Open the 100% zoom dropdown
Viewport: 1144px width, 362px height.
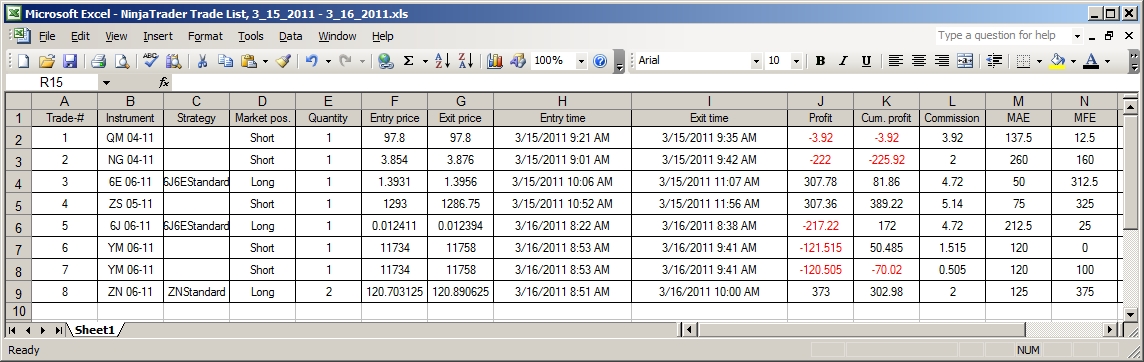click(x=581, y=61)
